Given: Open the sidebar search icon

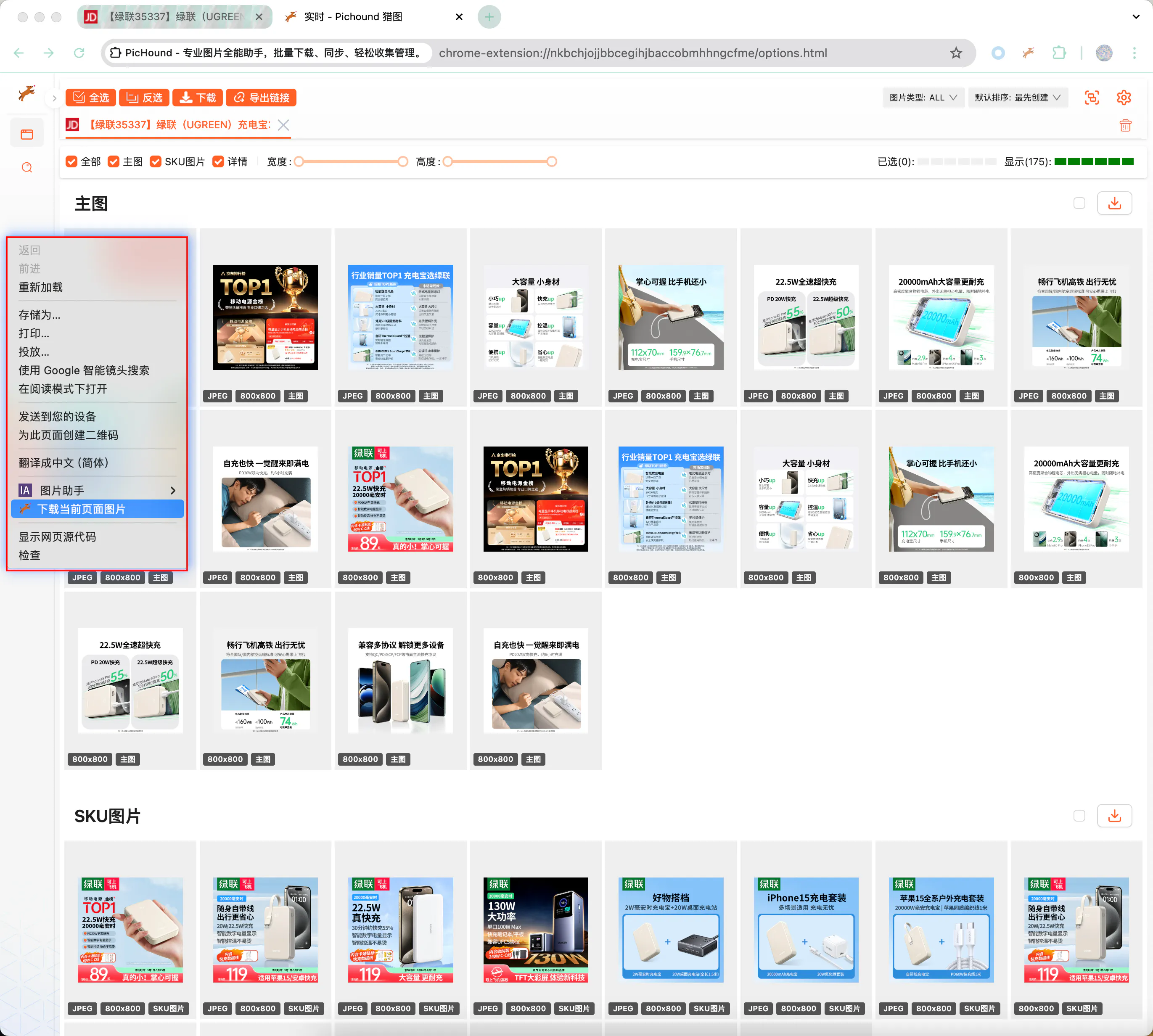Looking at the screenshot, I should click(x=27, y=167).
